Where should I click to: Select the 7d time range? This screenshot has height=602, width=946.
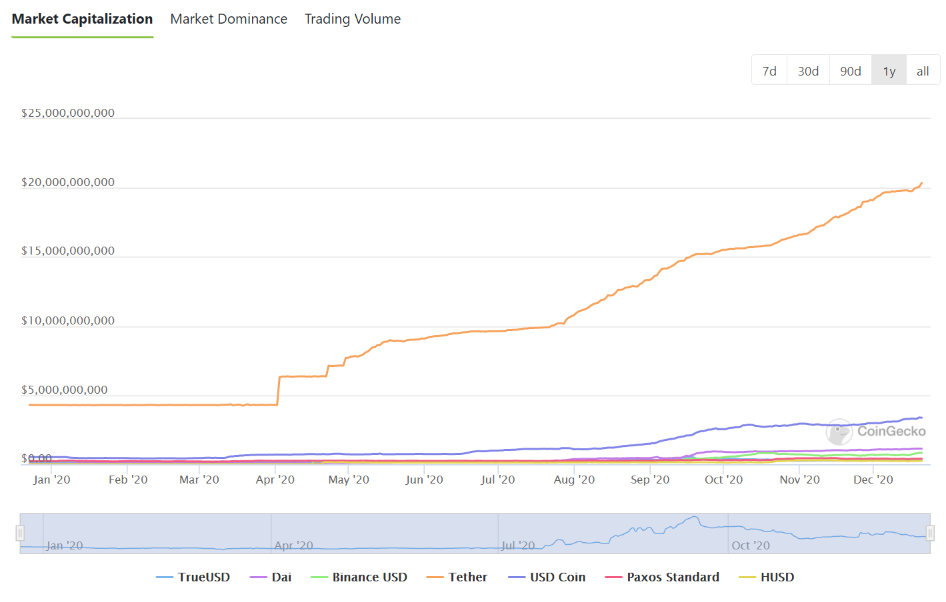[769, 71]
